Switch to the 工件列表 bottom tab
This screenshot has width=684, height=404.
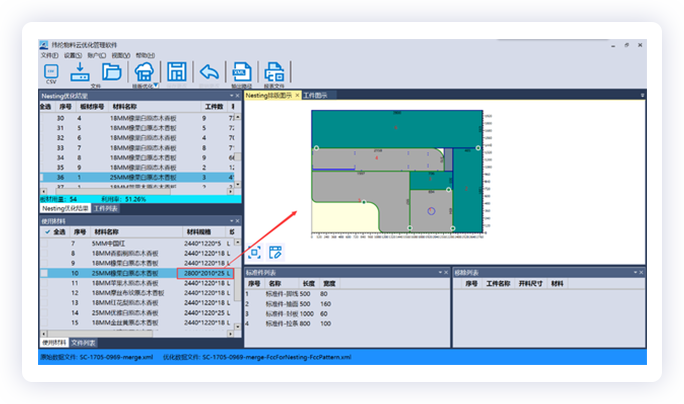tap(106, 209)
